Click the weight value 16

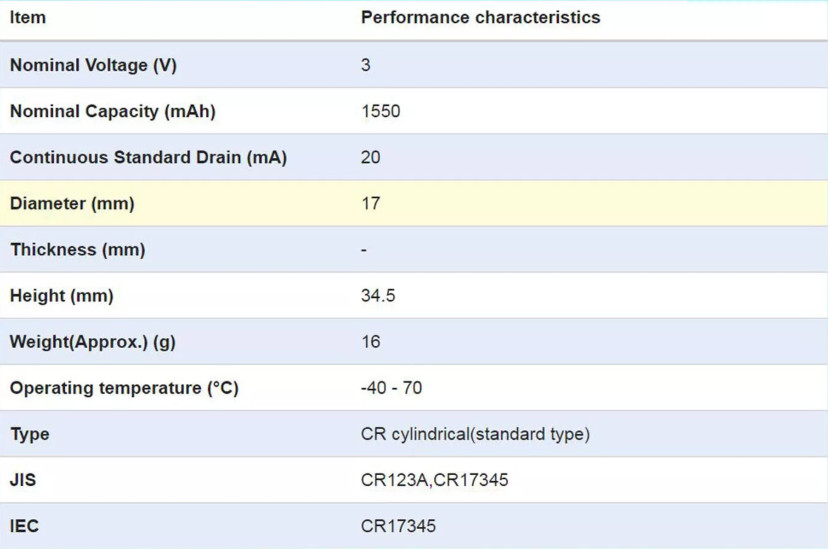click(371, 342)
